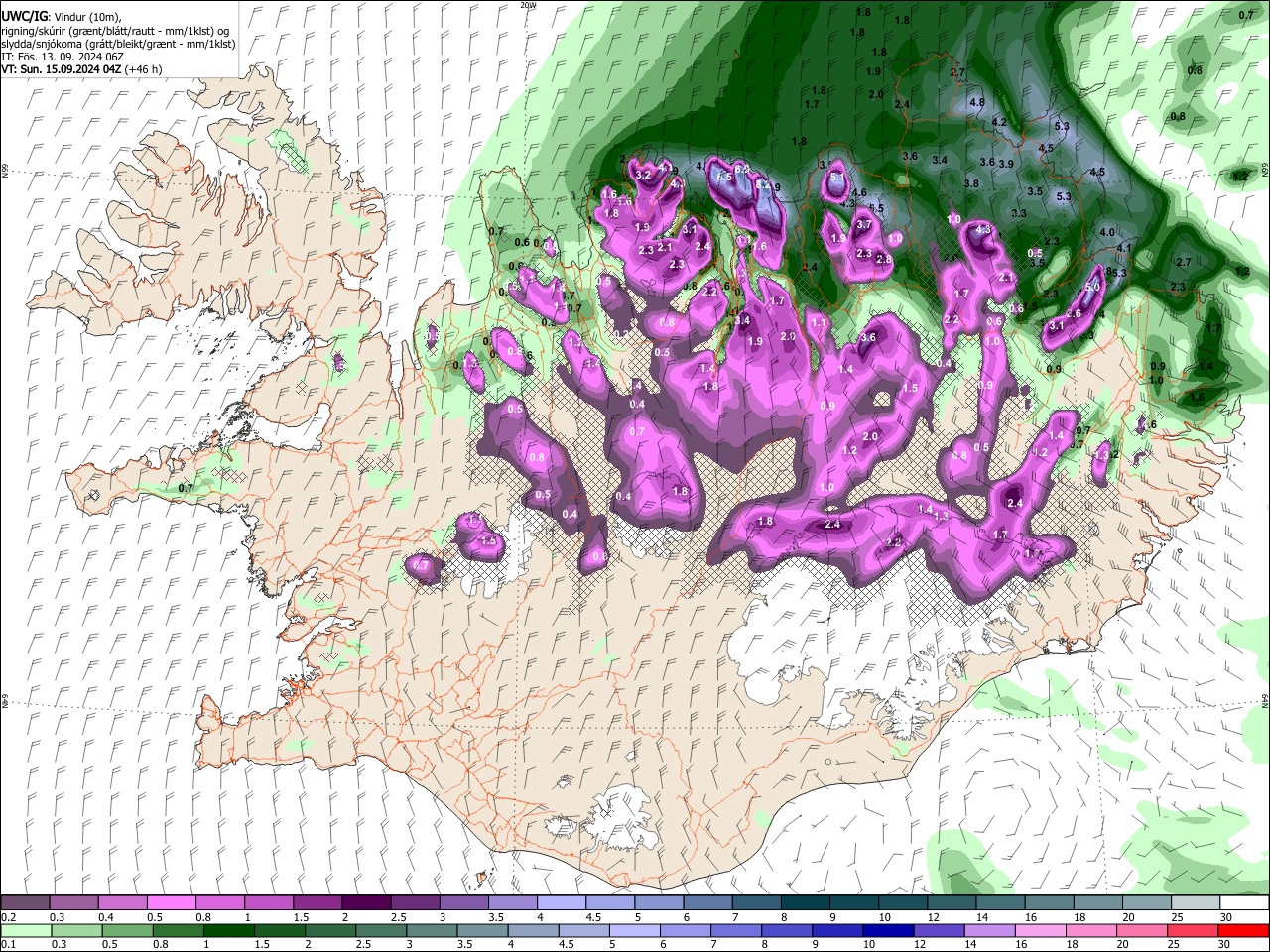The width and height of the screenshot is (1270, 952).
Task: Select the bright pink 0.5 swatch in snow legend
Action: pyautogui.click(x=172, y=902)
